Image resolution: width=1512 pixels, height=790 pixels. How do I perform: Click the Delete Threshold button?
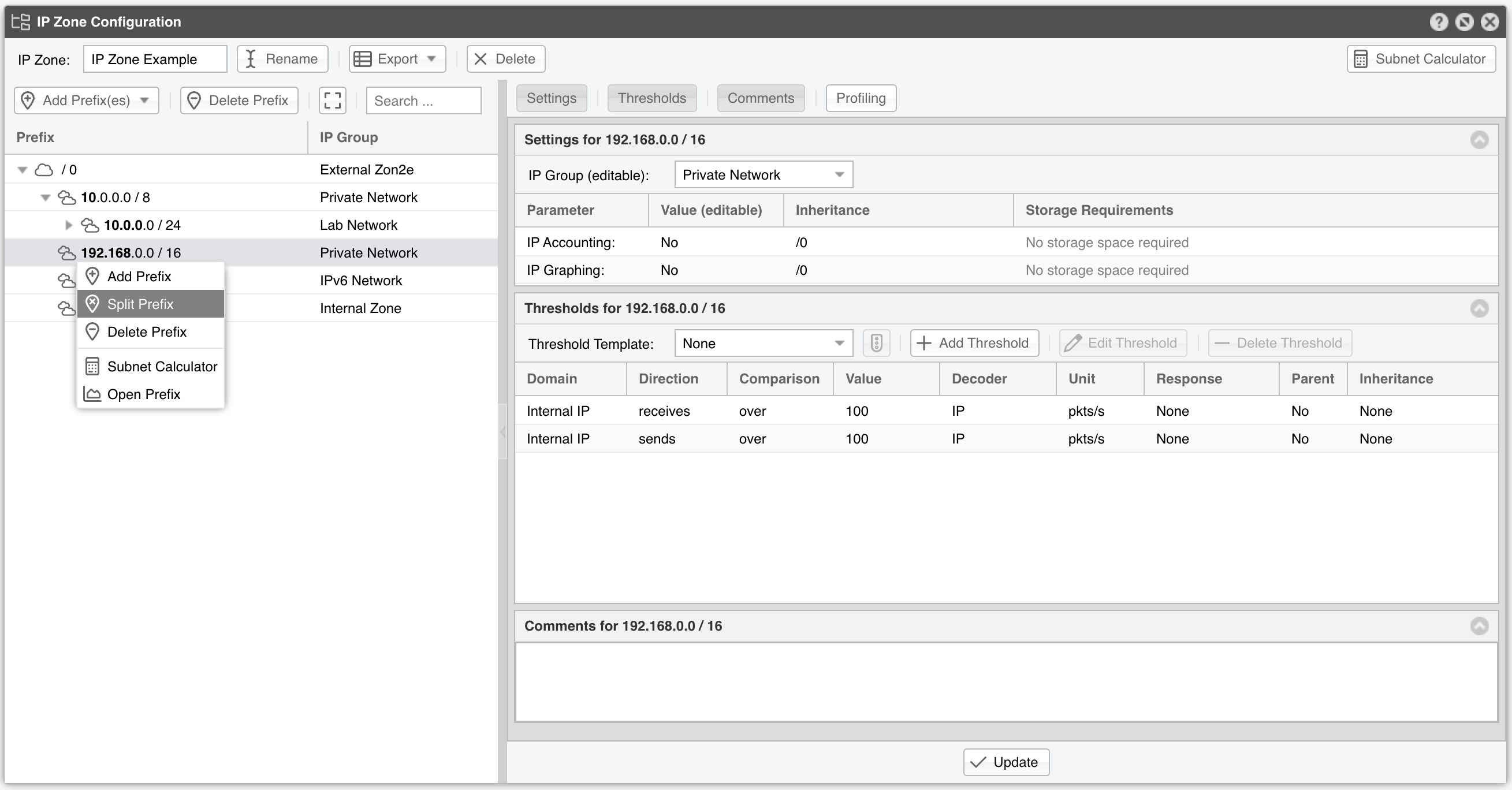pyautogui.click(x=1280, y=343)
